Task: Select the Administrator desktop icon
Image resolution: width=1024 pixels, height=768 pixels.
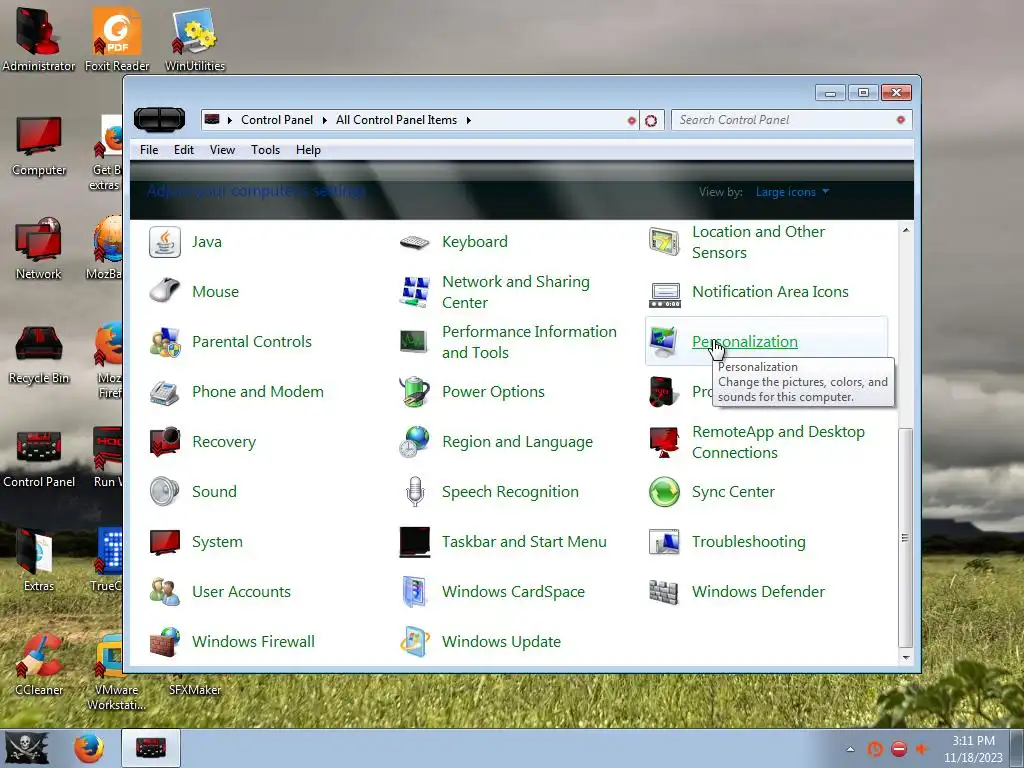Action: (39, 39)
